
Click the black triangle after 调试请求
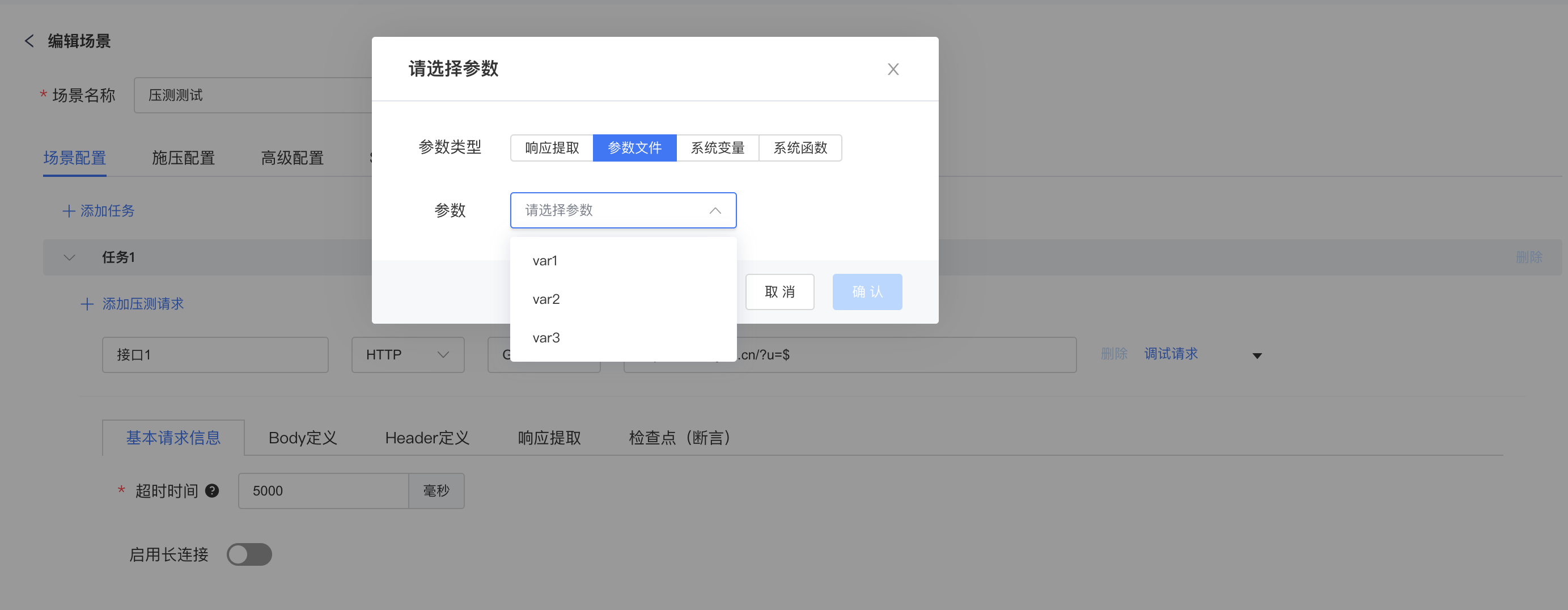point(1257,355)
